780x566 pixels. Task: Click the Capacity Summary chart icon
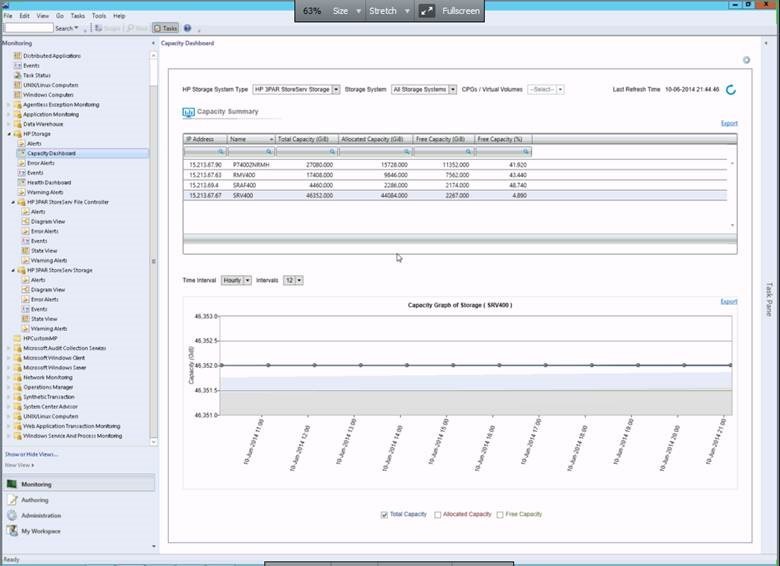[x=188, y=112]
